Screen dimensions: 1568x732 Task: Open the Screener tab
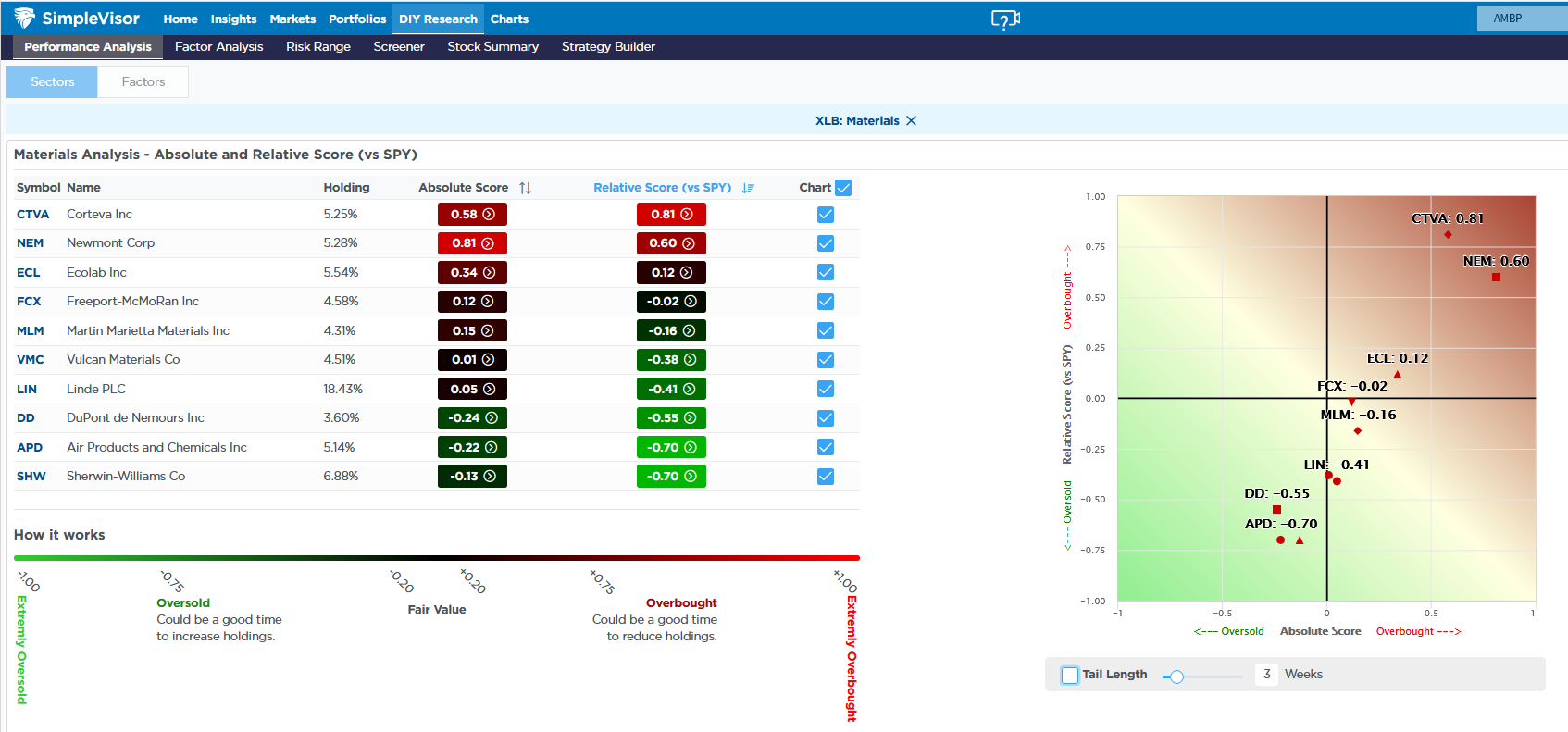(399, 46)
